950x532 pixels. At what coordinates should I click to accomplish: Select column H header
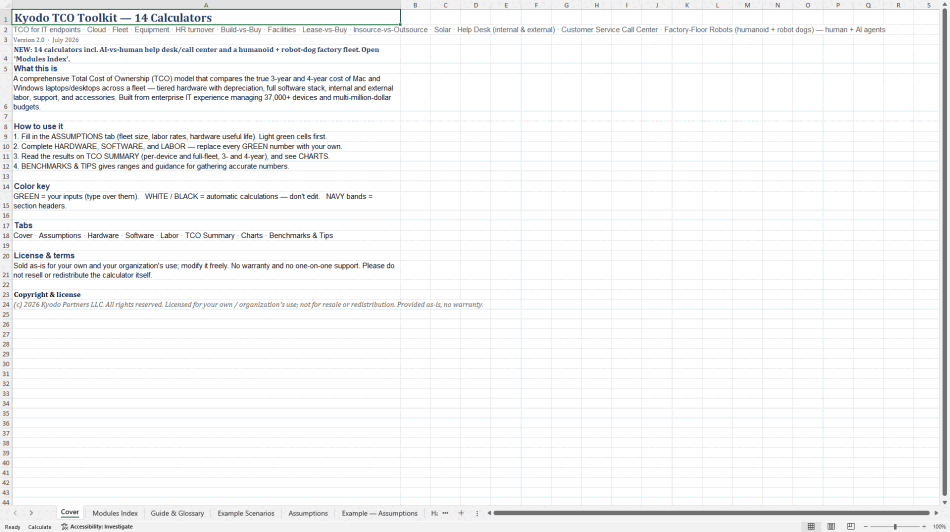pyautogui.click(x=596, y=5)
